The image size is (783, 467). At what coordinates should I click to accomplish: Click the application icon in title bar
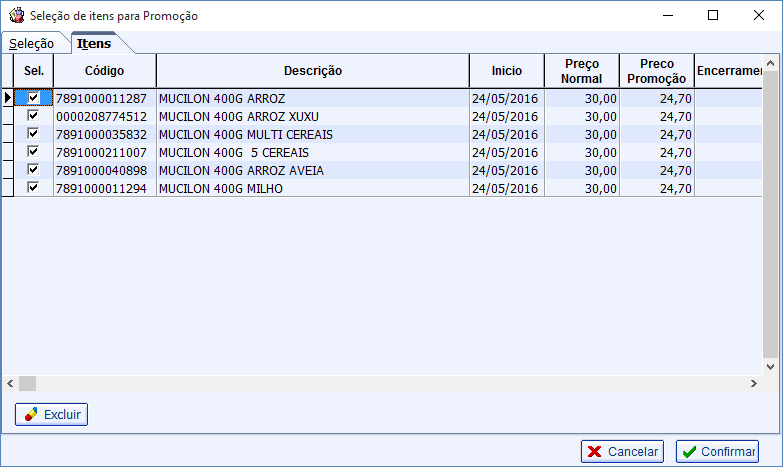coord(16,15)
